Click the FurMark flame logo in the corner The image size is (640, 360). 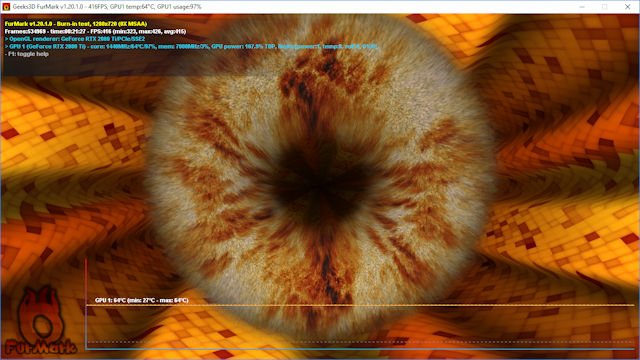40,314
